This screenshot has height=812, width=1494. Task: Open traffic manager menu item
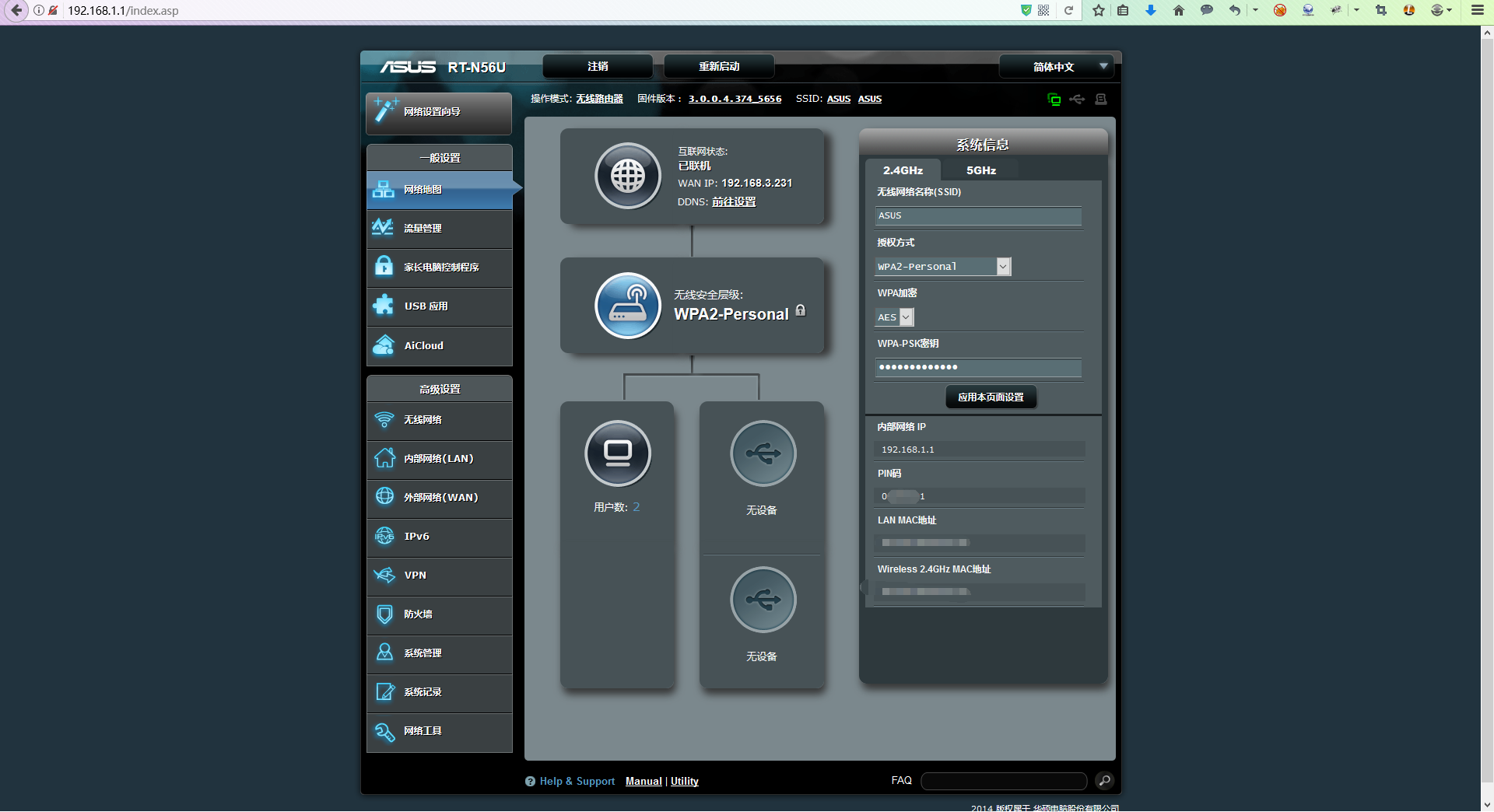click(x=440, y=229)
